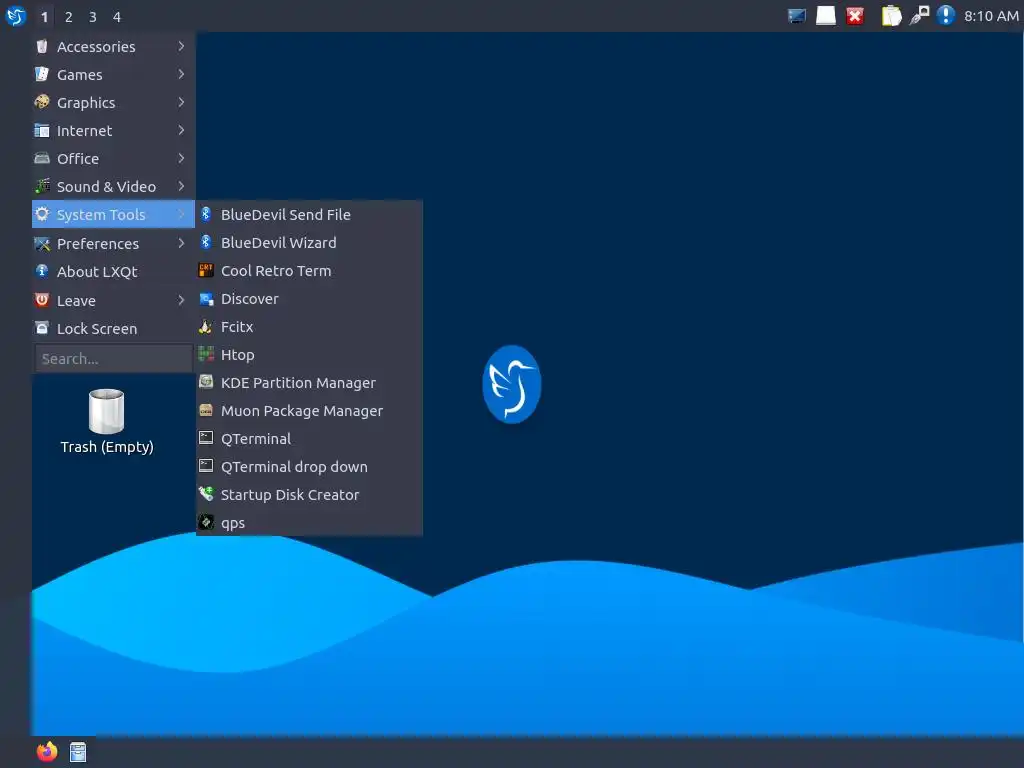The image size is (1024, 768).
Task: Expand the System Tools chevron arrow
Action: (182, 214)
